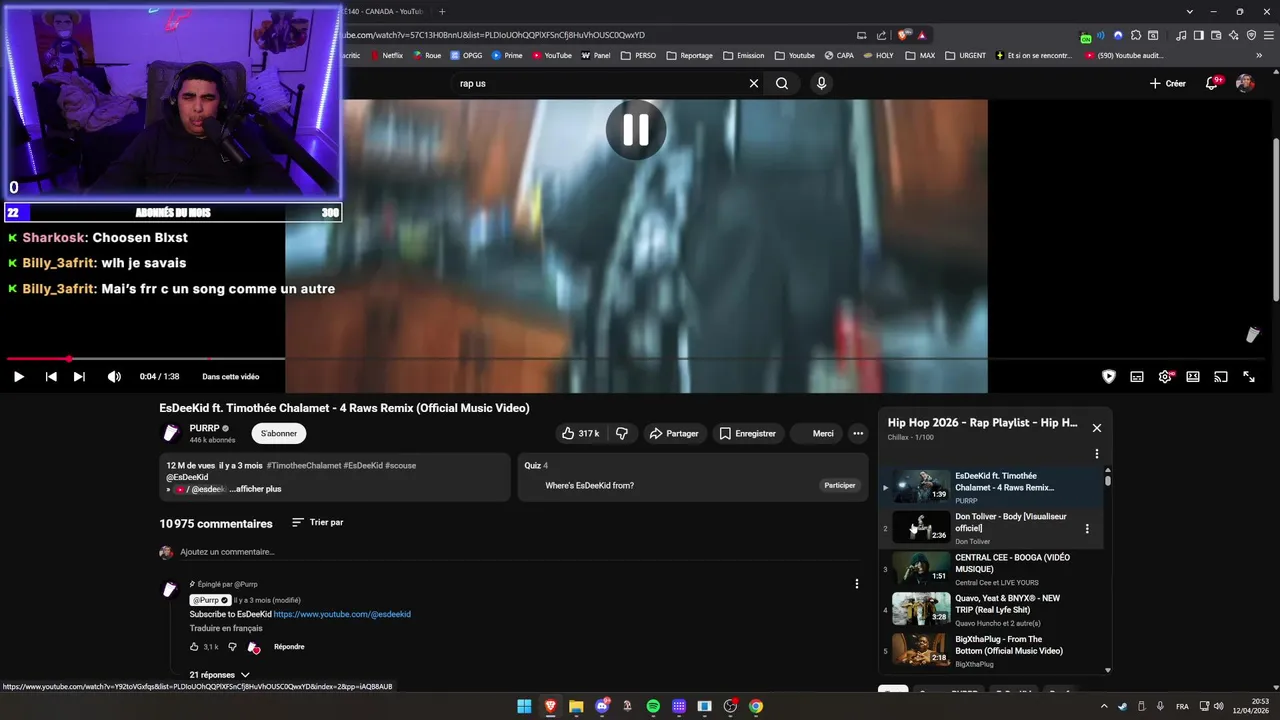Dislike the EsDeeKid video
This screenshot has width=1280, height=720.
(622, 433)
